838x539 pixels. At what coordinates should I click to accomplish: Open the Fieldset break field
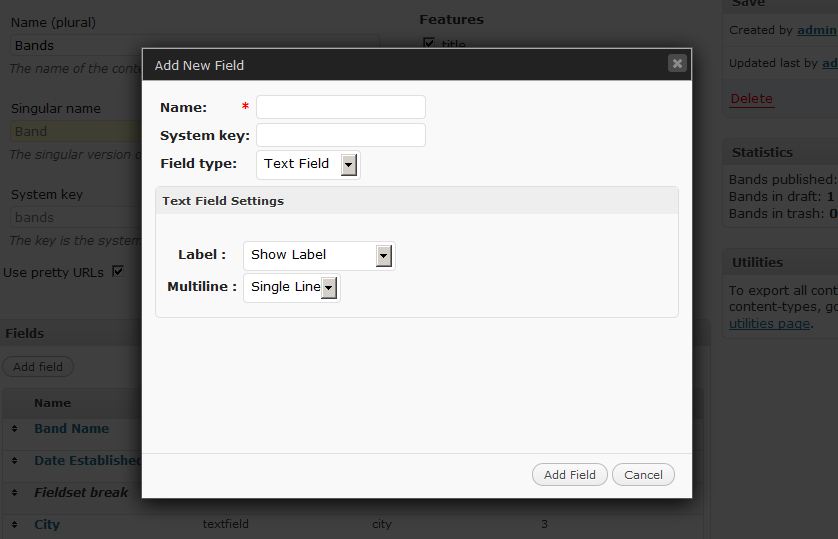(81, 493)
